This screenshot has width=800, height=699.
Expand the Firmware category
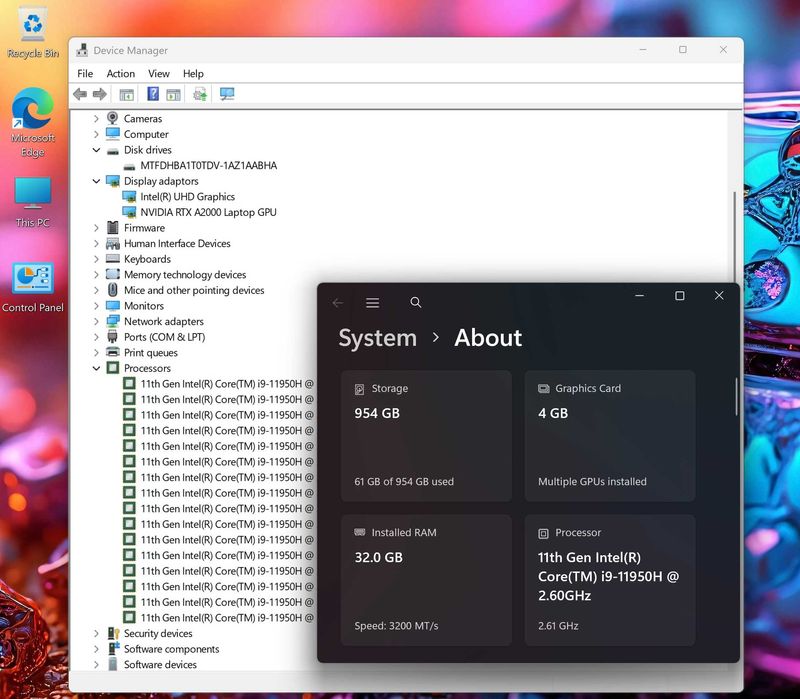[96, 228]
